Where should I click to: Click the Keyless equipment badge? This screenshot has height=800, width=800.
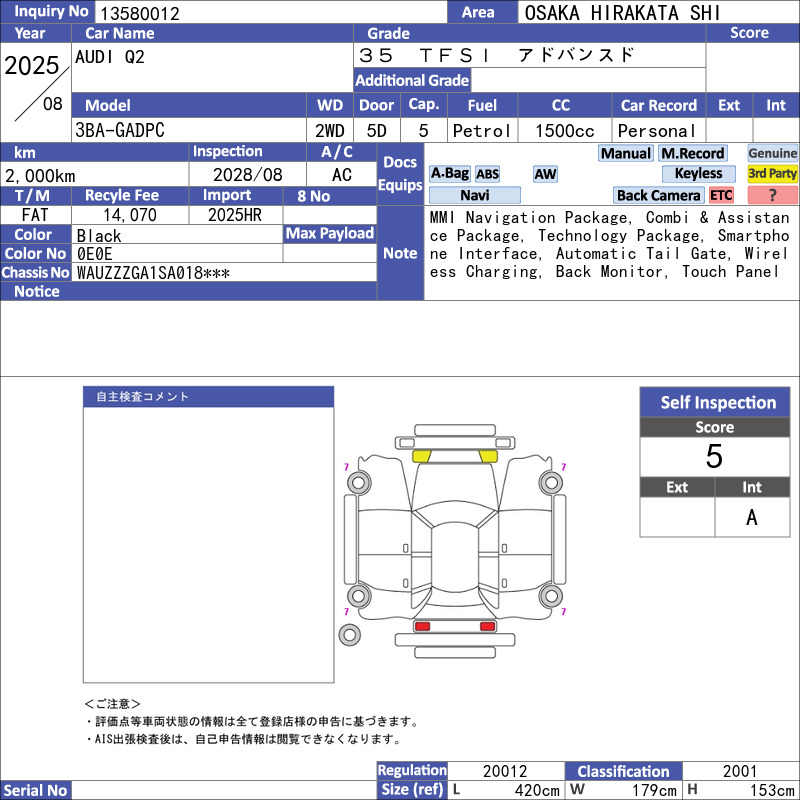point(698,173)
